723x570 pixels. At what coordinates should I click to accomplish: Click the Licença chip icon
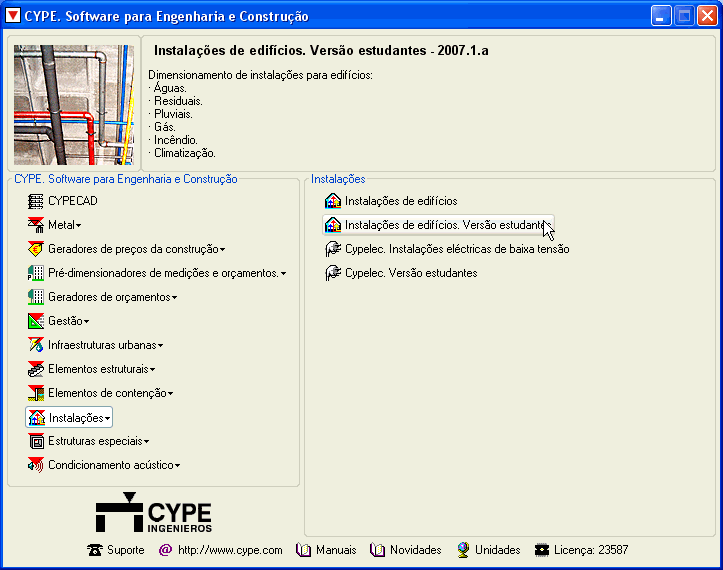(542, 550)
